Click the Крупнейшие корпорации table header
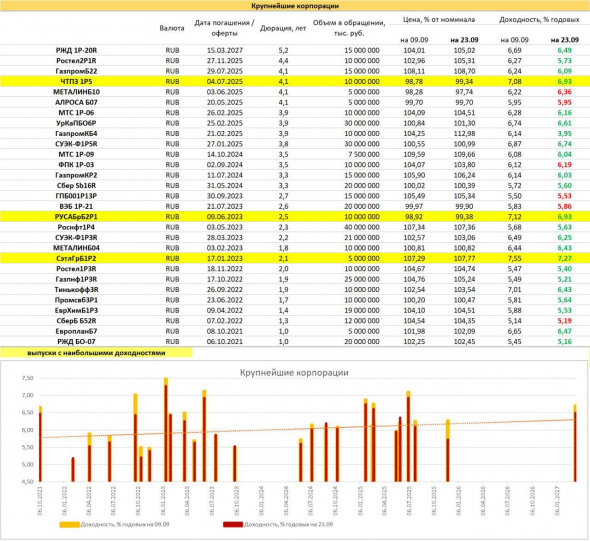 click(x=295, y=6)
